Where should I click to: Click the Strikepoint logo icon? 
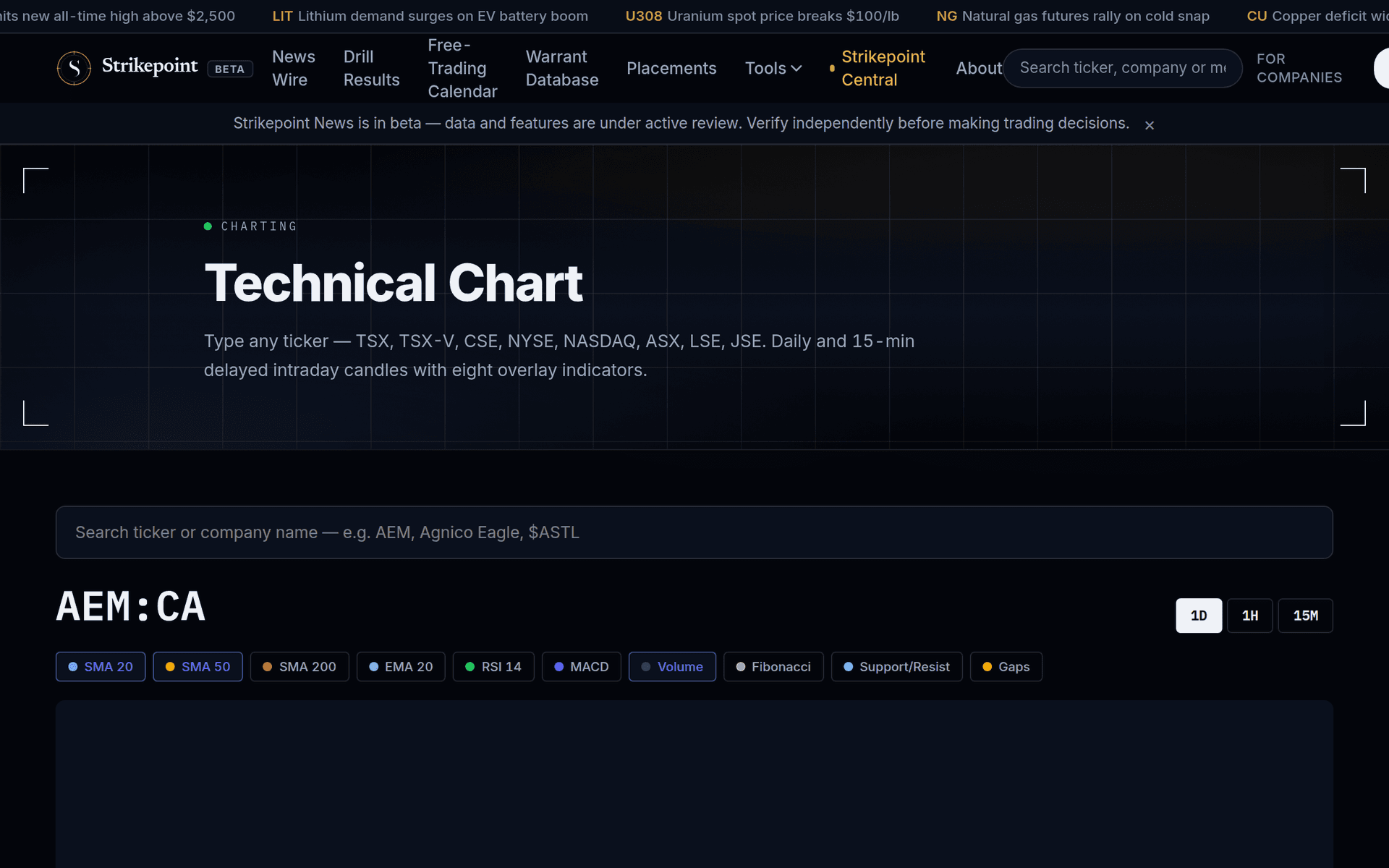[x=74, y=68]
